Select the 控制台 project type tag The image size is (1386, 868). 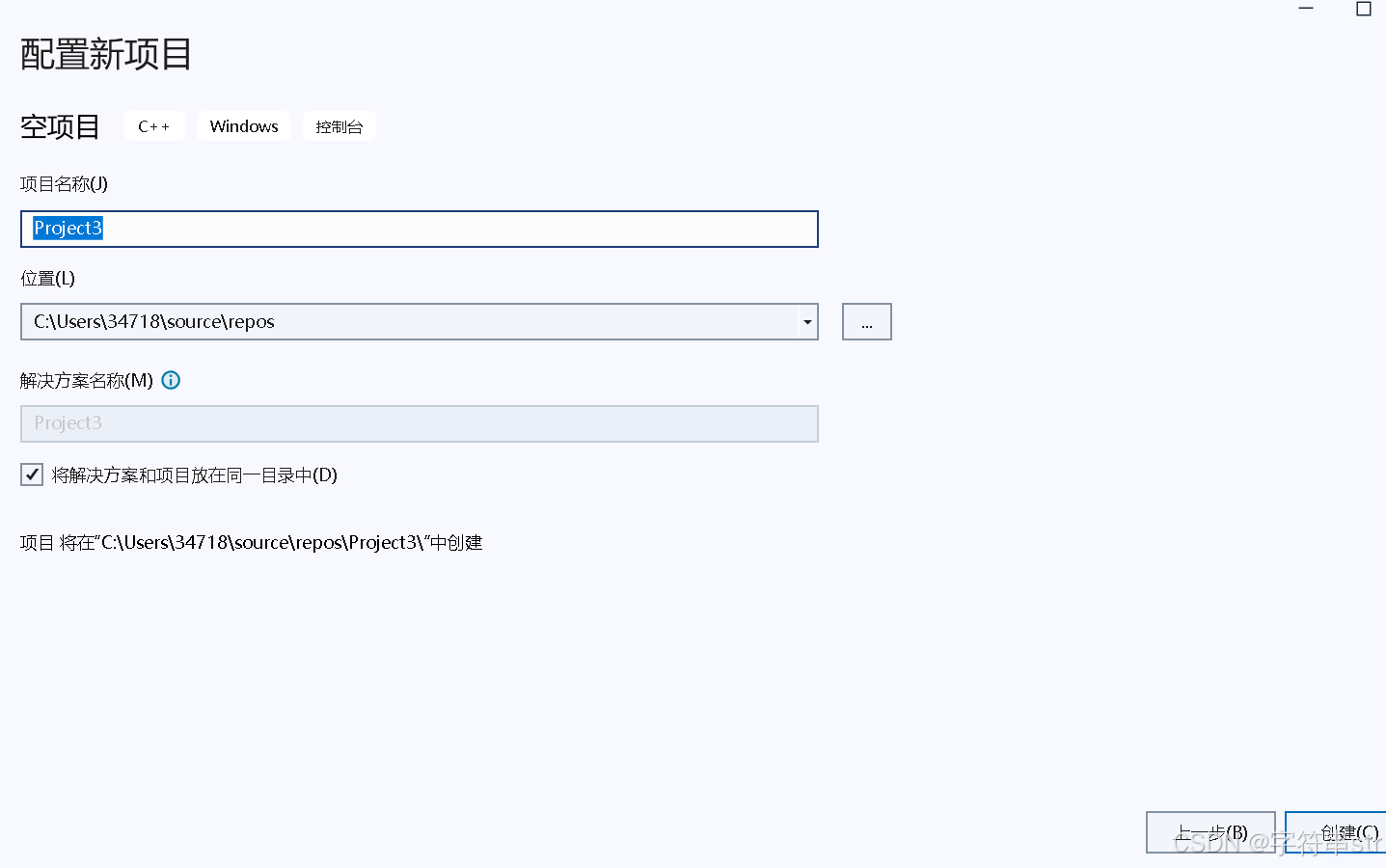tap(340, 125)
